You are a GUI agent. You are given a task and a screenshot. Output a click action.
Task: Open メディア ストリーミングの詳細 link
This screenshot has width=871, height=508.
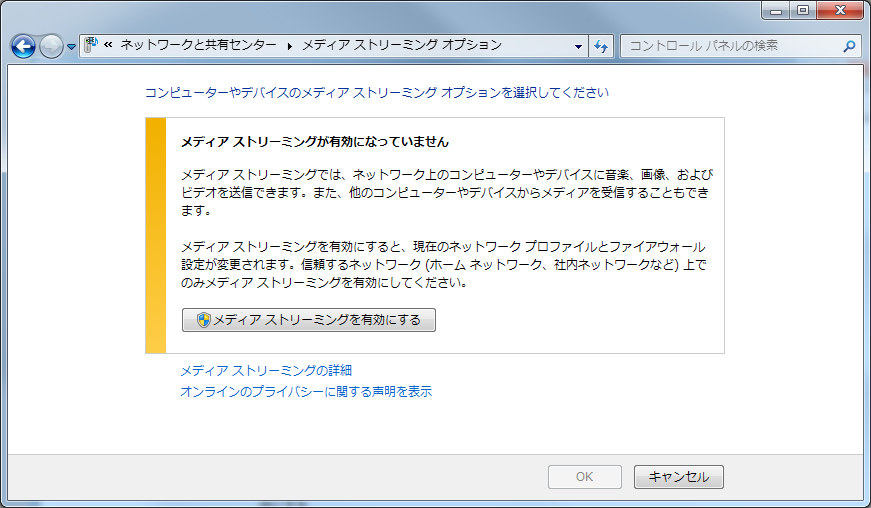point(266,370)
